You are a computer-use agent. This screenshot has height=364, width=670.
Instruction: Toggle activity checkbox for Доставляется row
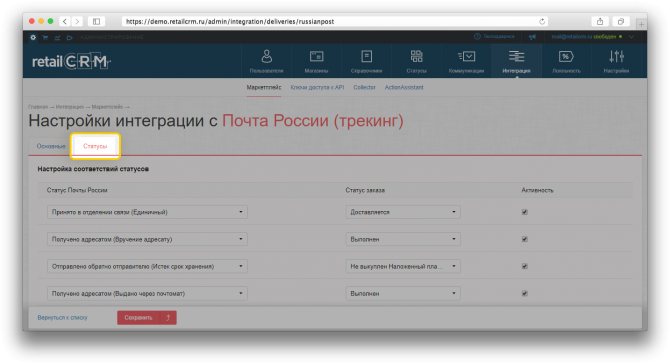click(x=524, y=212)
